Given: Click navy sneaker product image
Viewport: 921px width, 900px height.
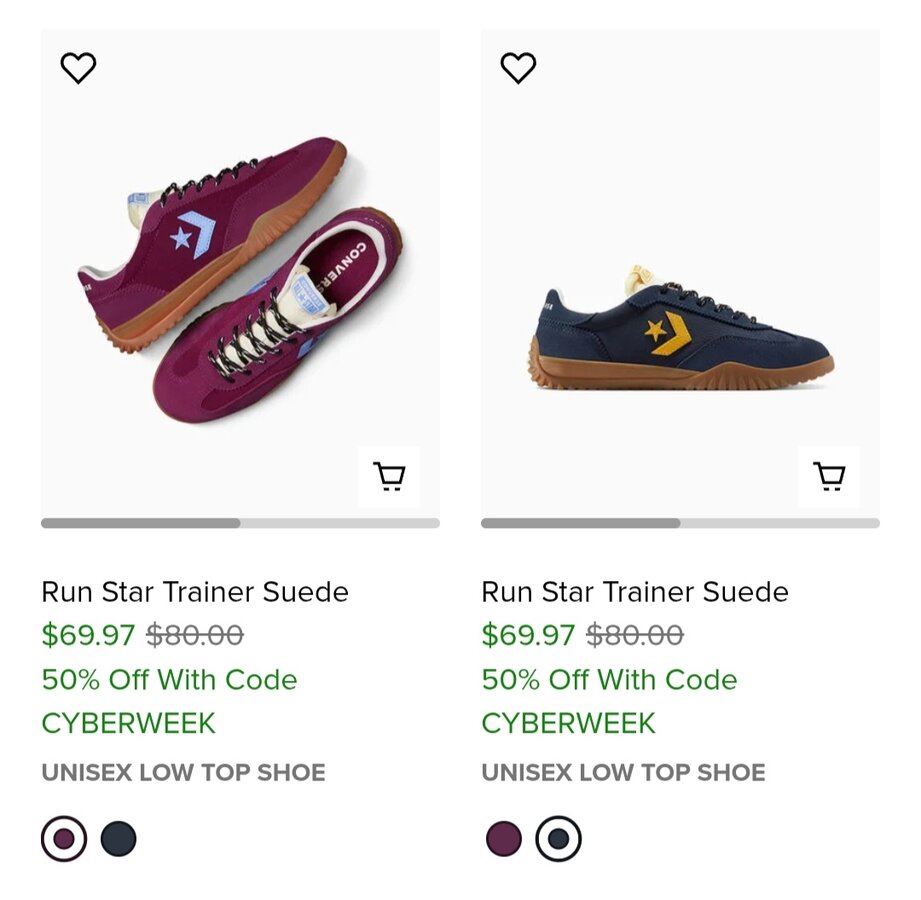Looking at the screenshot, I should tap(680, 330).
